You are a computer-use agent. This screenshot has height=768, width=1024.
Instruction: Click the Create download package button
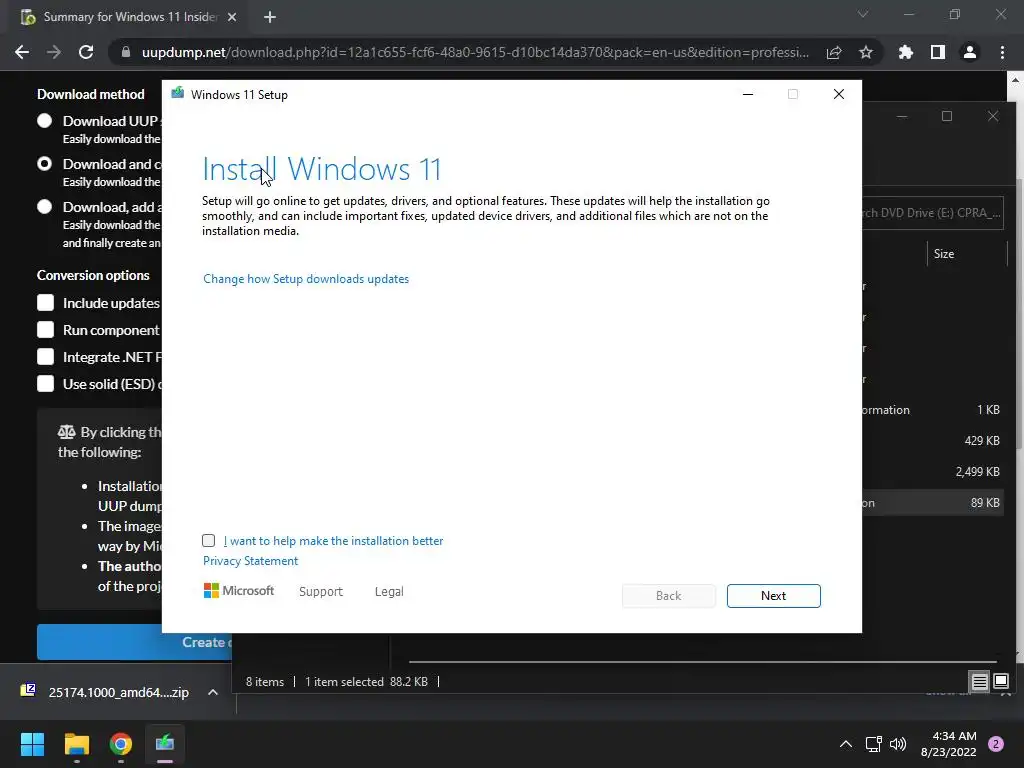[x=134, y=642]
